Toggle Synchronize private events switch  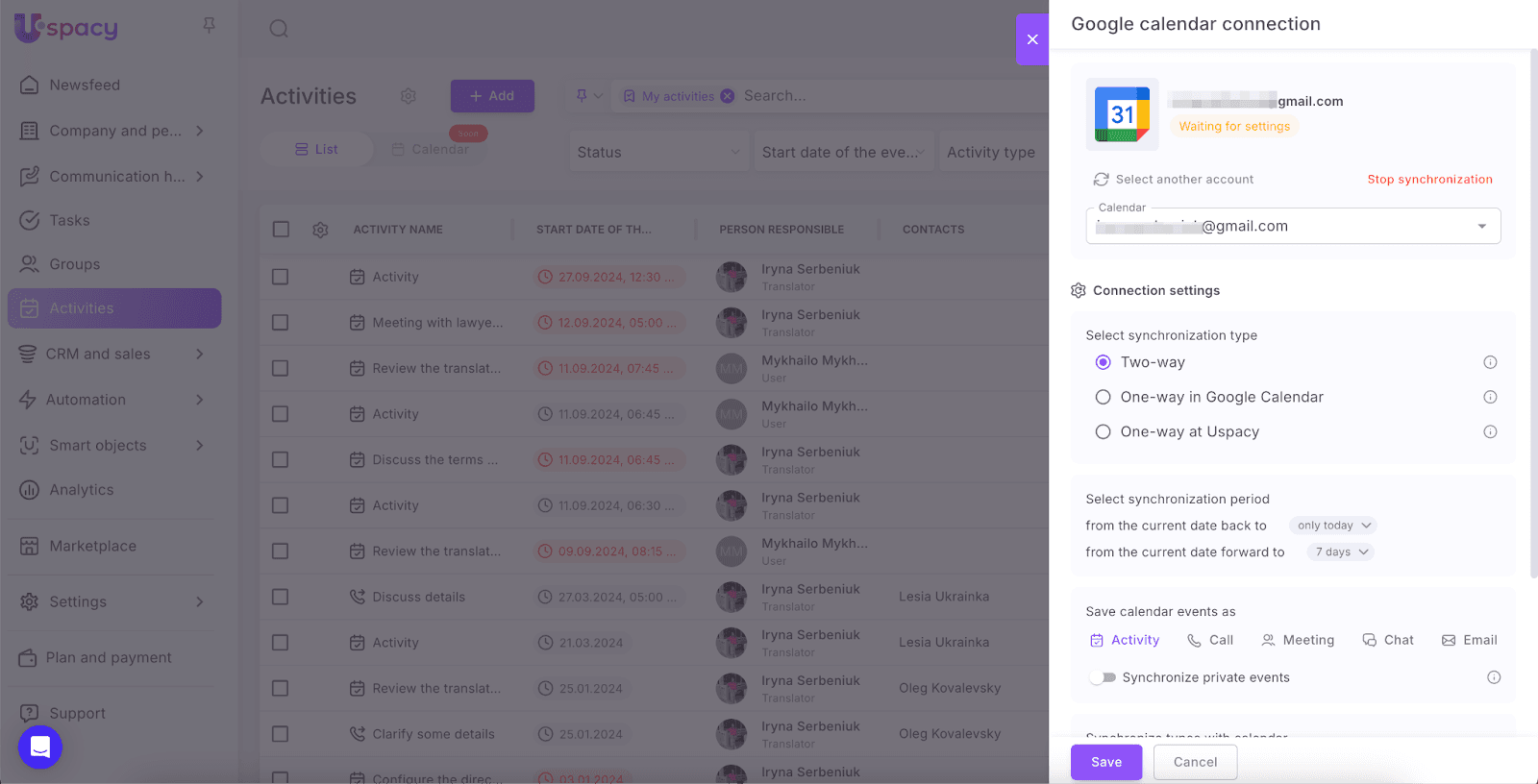pos(1103,677)
